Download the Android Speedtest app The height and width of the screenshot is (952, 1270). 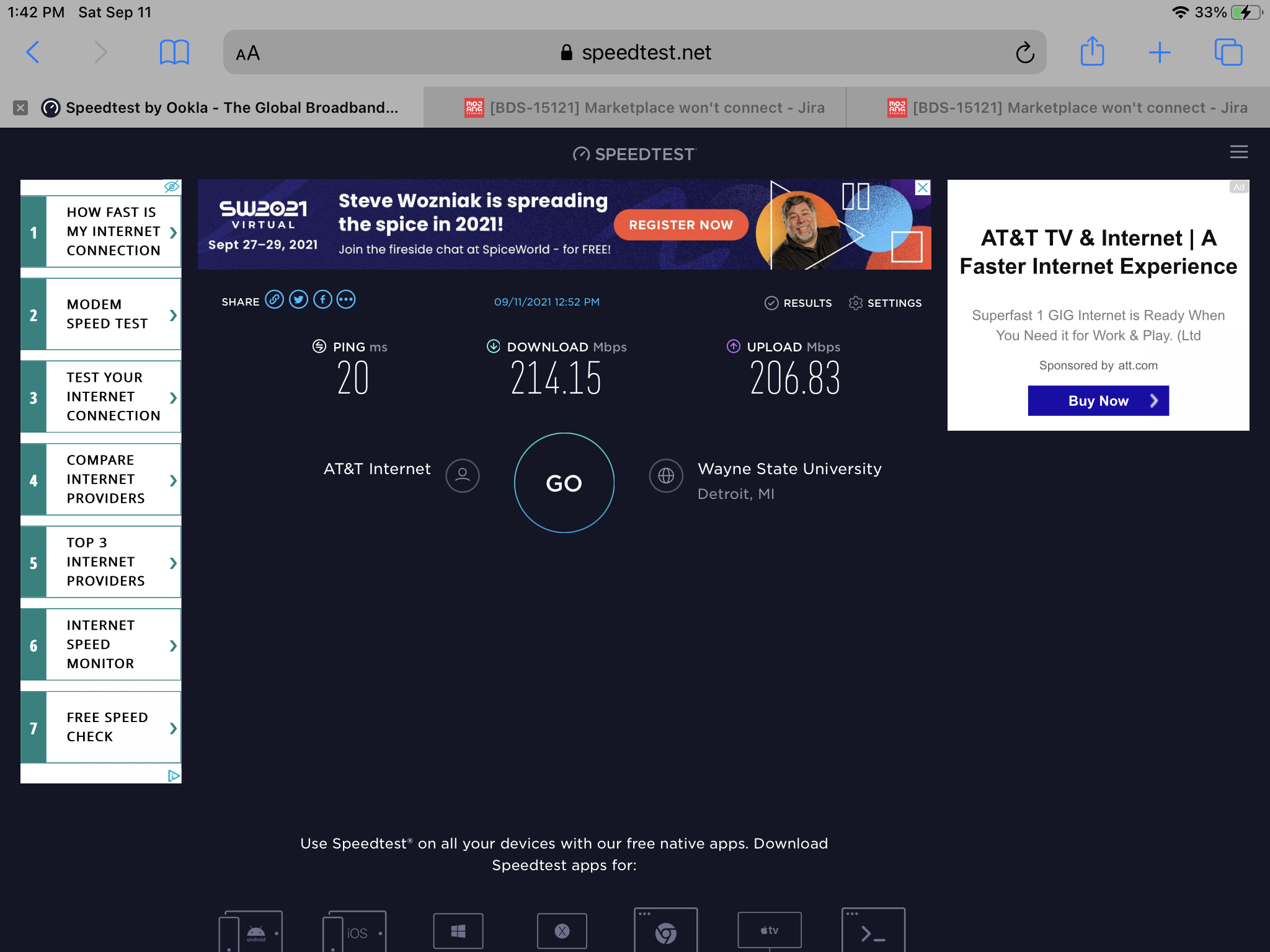251,931
